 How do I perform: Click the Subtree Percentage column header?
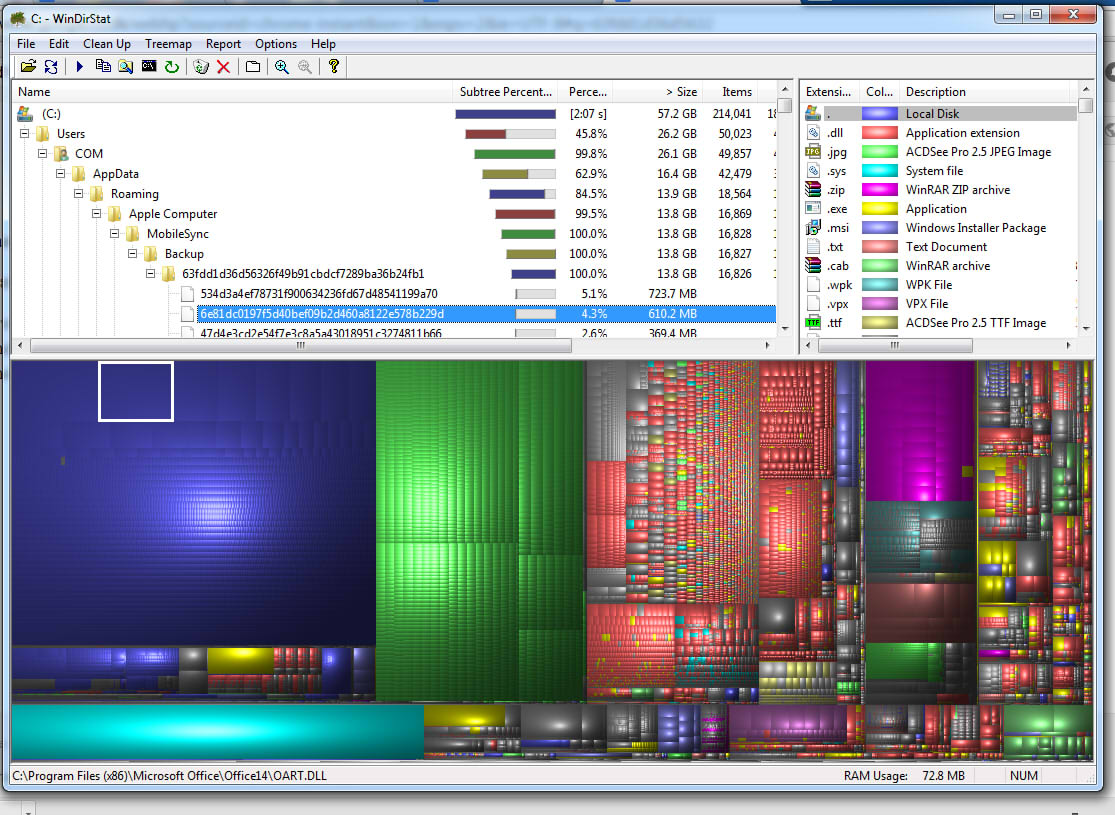505,92
